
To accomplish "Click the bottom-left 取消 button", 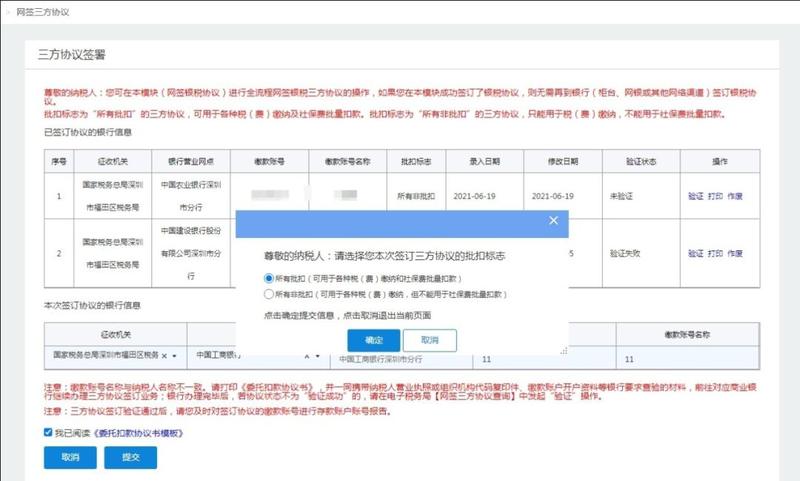I will click(x=70, y=457).
